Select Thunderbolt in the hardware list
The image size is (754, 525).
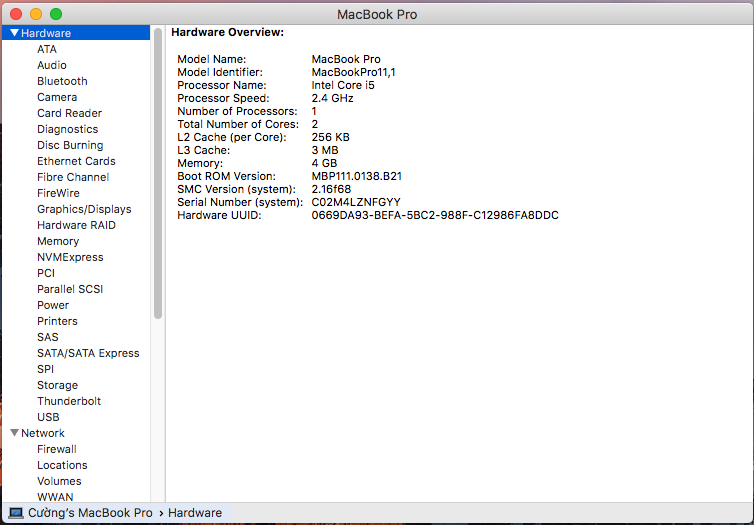(69, 401)
